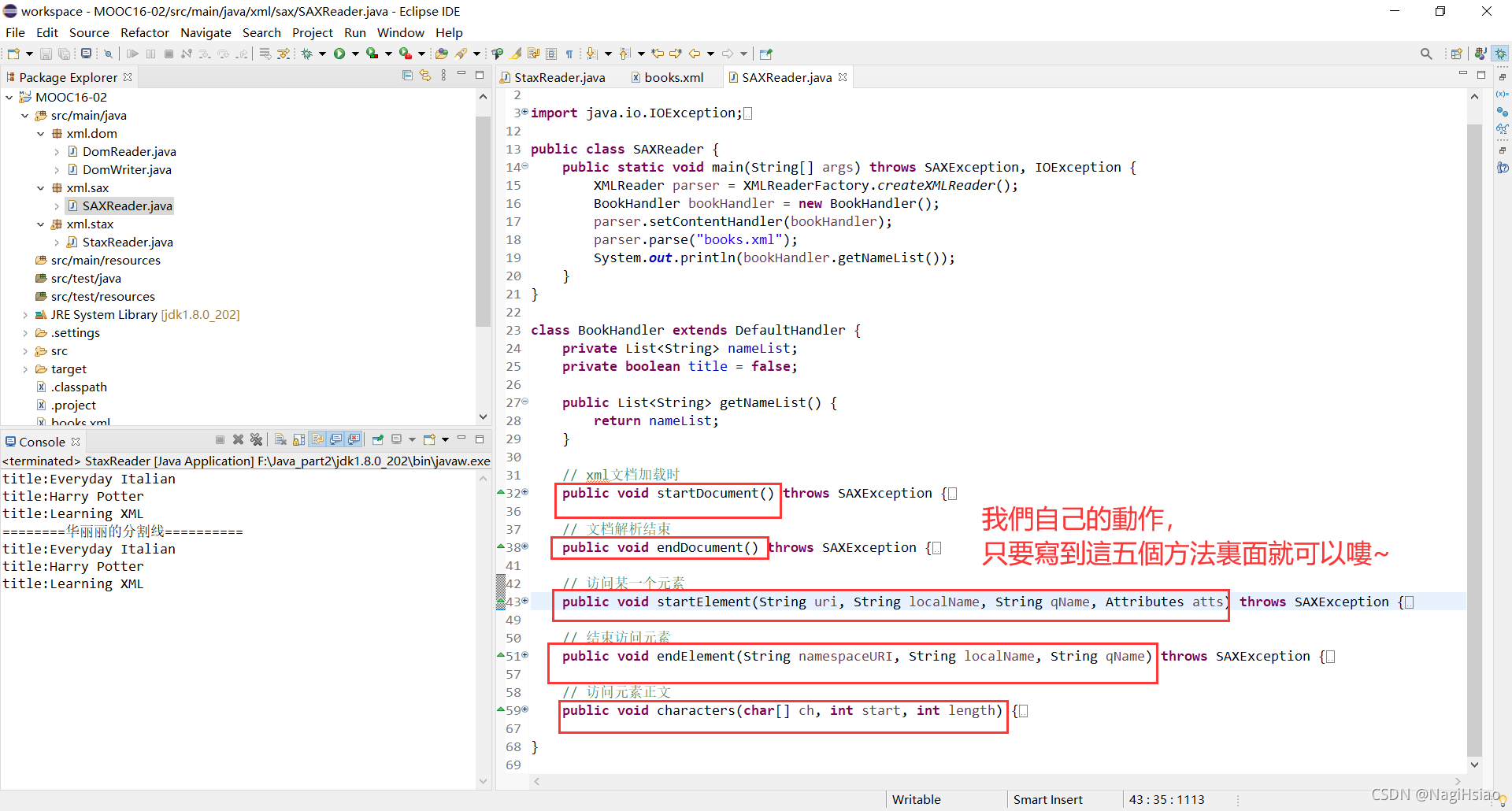Image resolution: width=1512 pixels, height=811 pixels.
Task: Switch to books.xml editor tab
Action: coord(666,77)
